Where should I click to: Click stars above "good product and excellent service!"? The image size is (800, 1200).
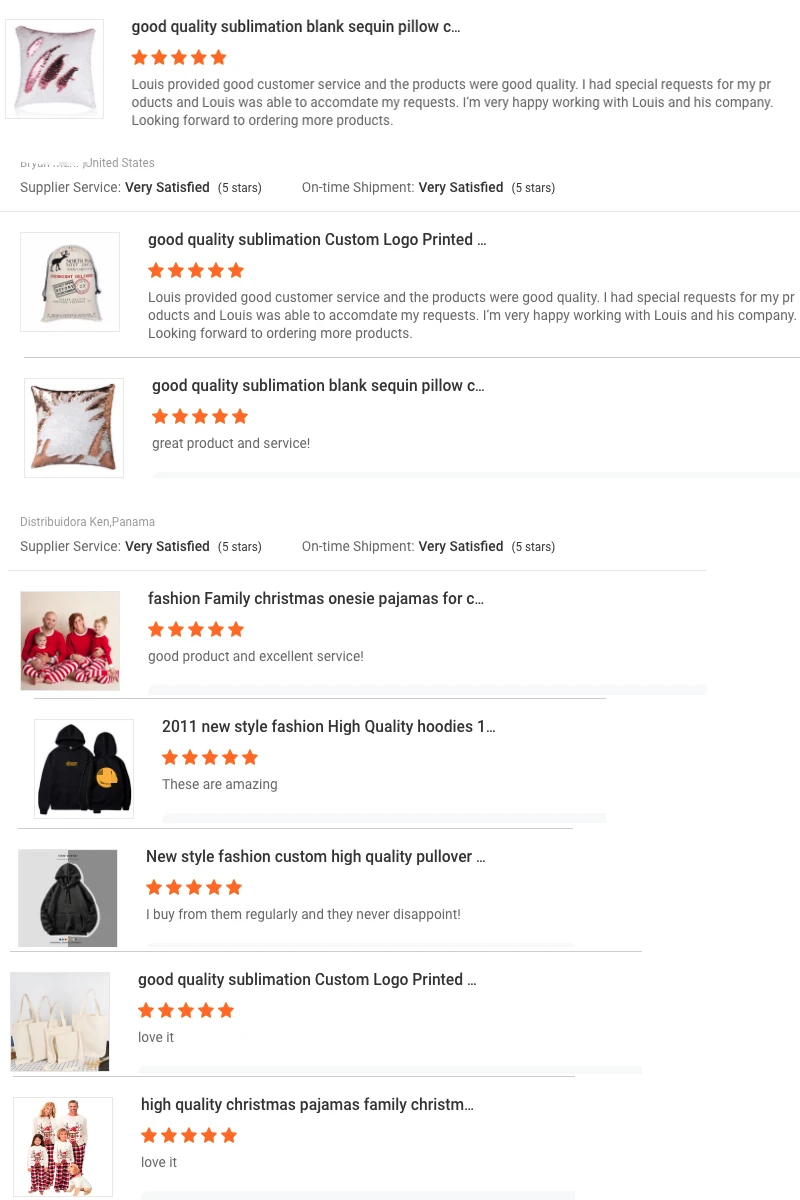[196, 629]
